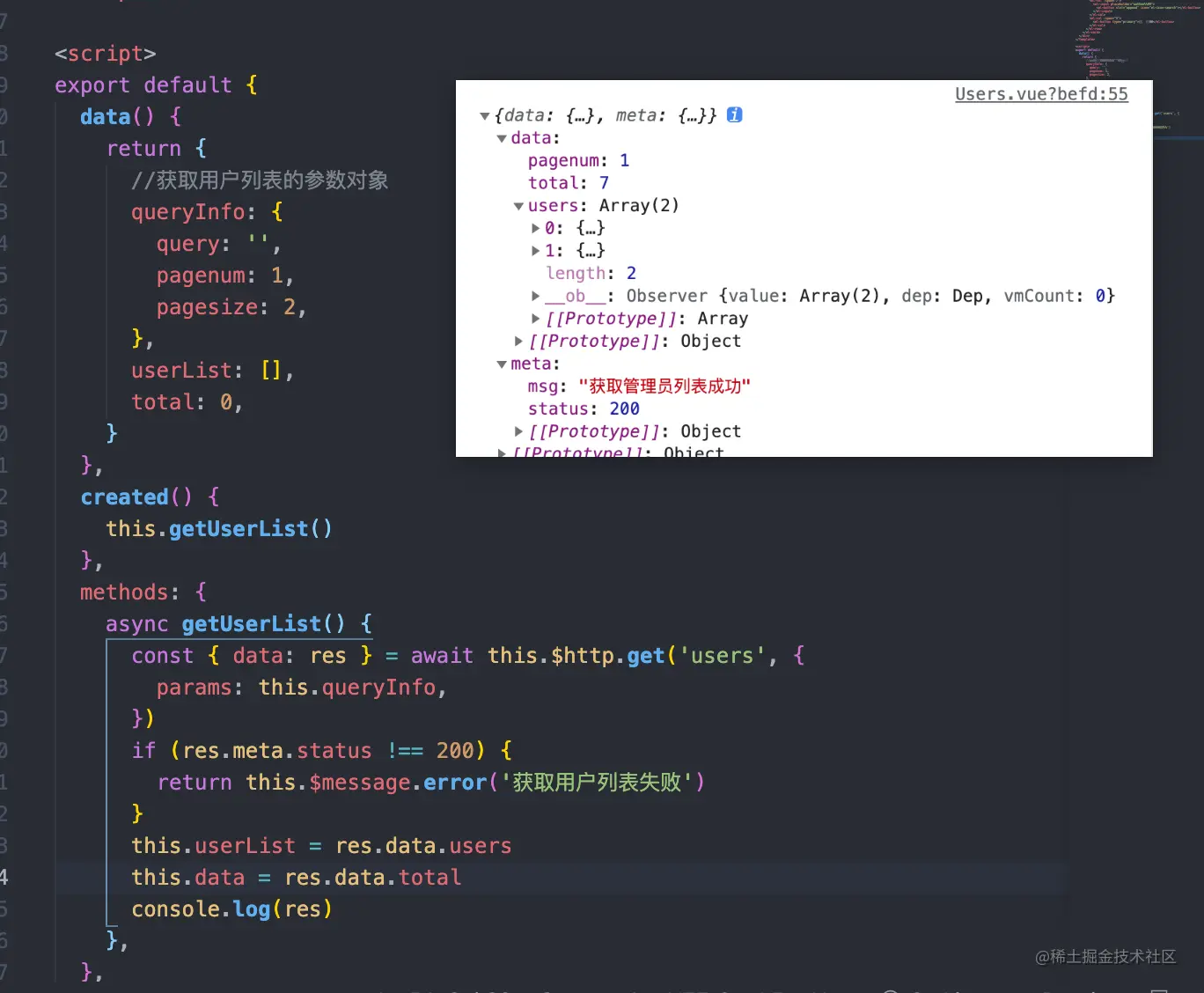Screen dimensions: 1204x993
Task: Collapse the root {data, meta} object
Action: coord(484,116)
